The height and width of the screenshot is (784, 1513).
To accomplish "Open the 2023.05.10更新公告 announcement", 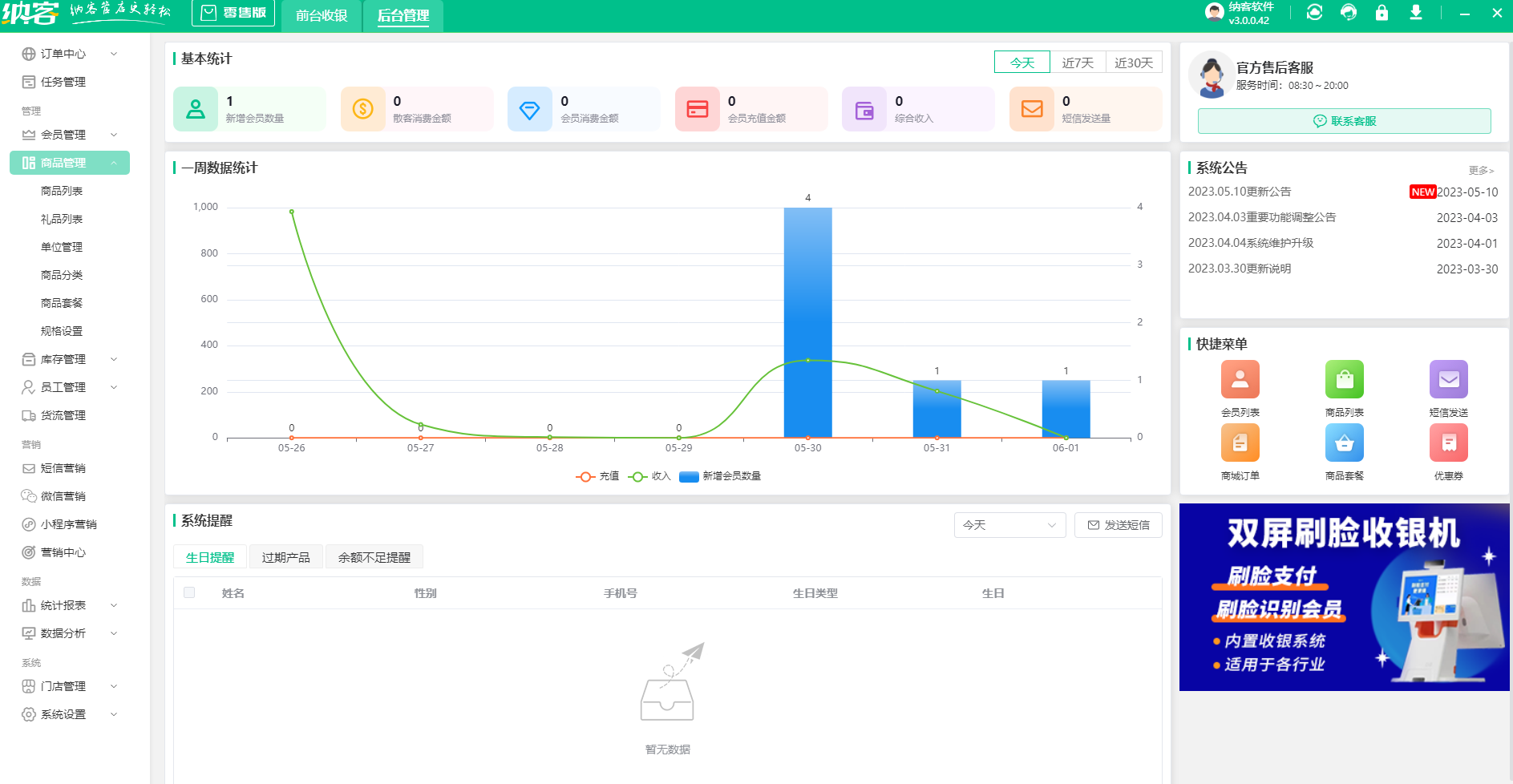I will [x=1240, y=192].
